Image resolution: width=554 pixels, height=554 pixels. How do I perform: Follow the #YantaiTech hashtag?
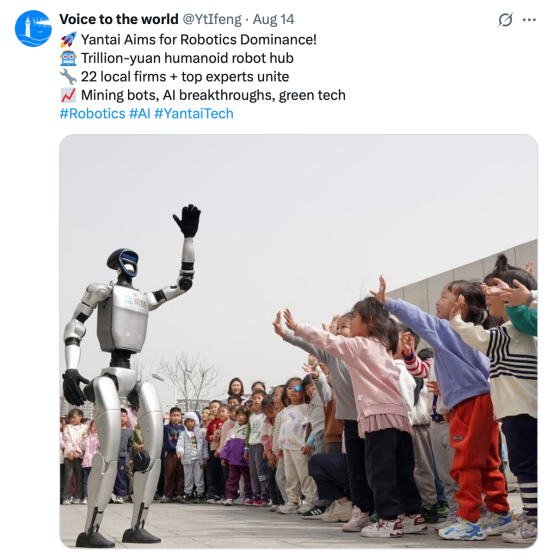pyautogui.click(x=194, y=114)
